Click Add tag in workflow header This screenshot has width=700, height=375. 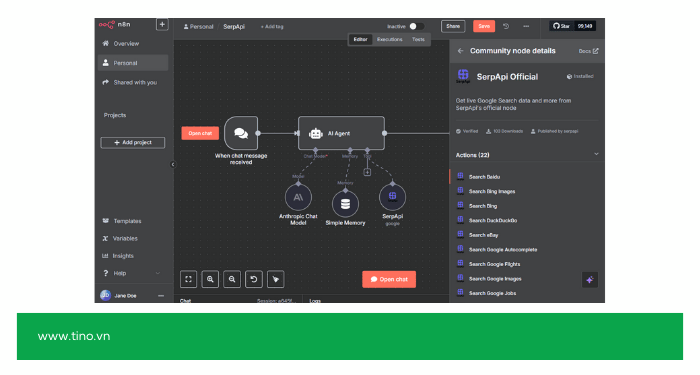tap(272, 27)
